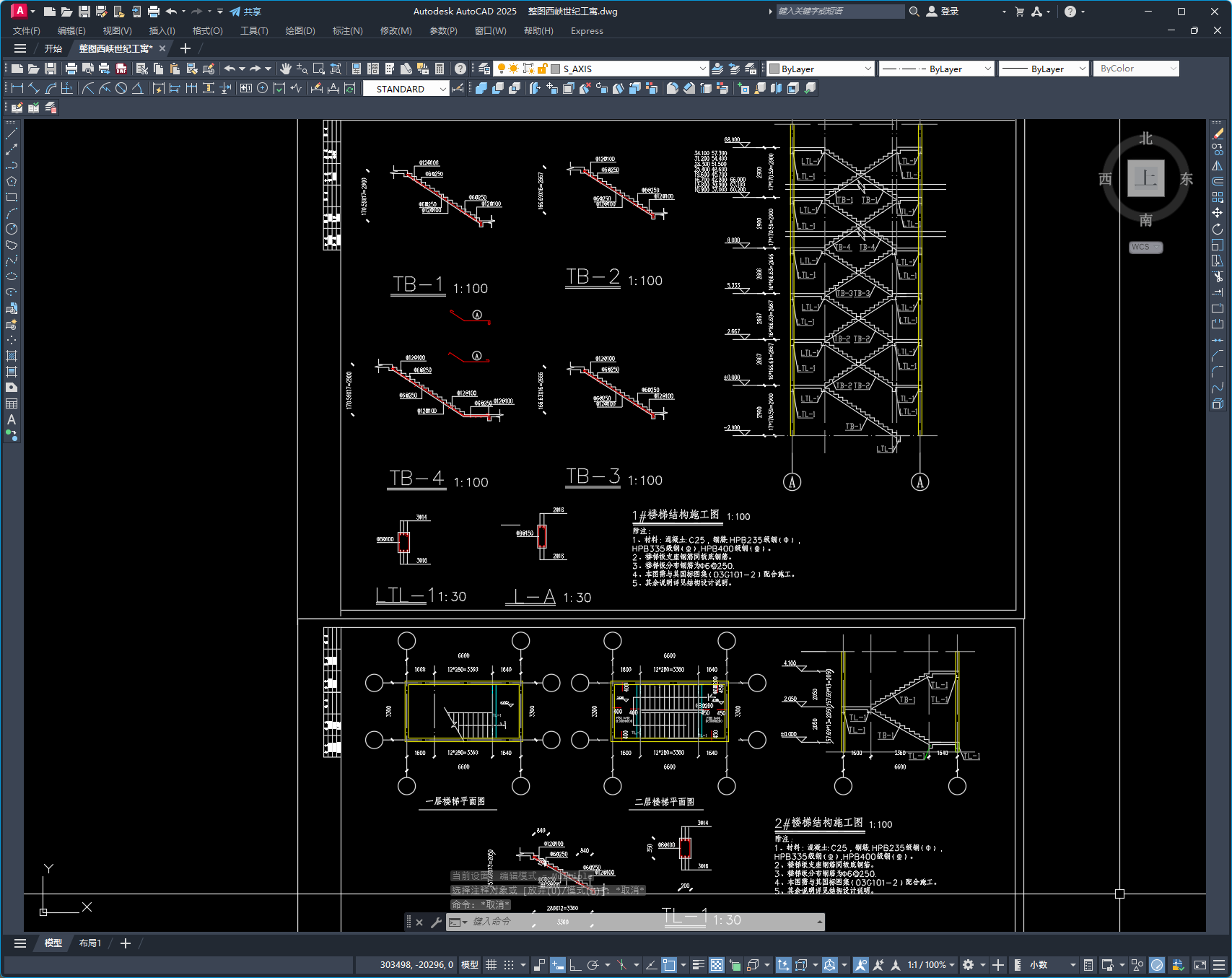Select the Move tool in right toolbar
The height and width of the screenshot is (978, 1232).
pos(1218,213)
